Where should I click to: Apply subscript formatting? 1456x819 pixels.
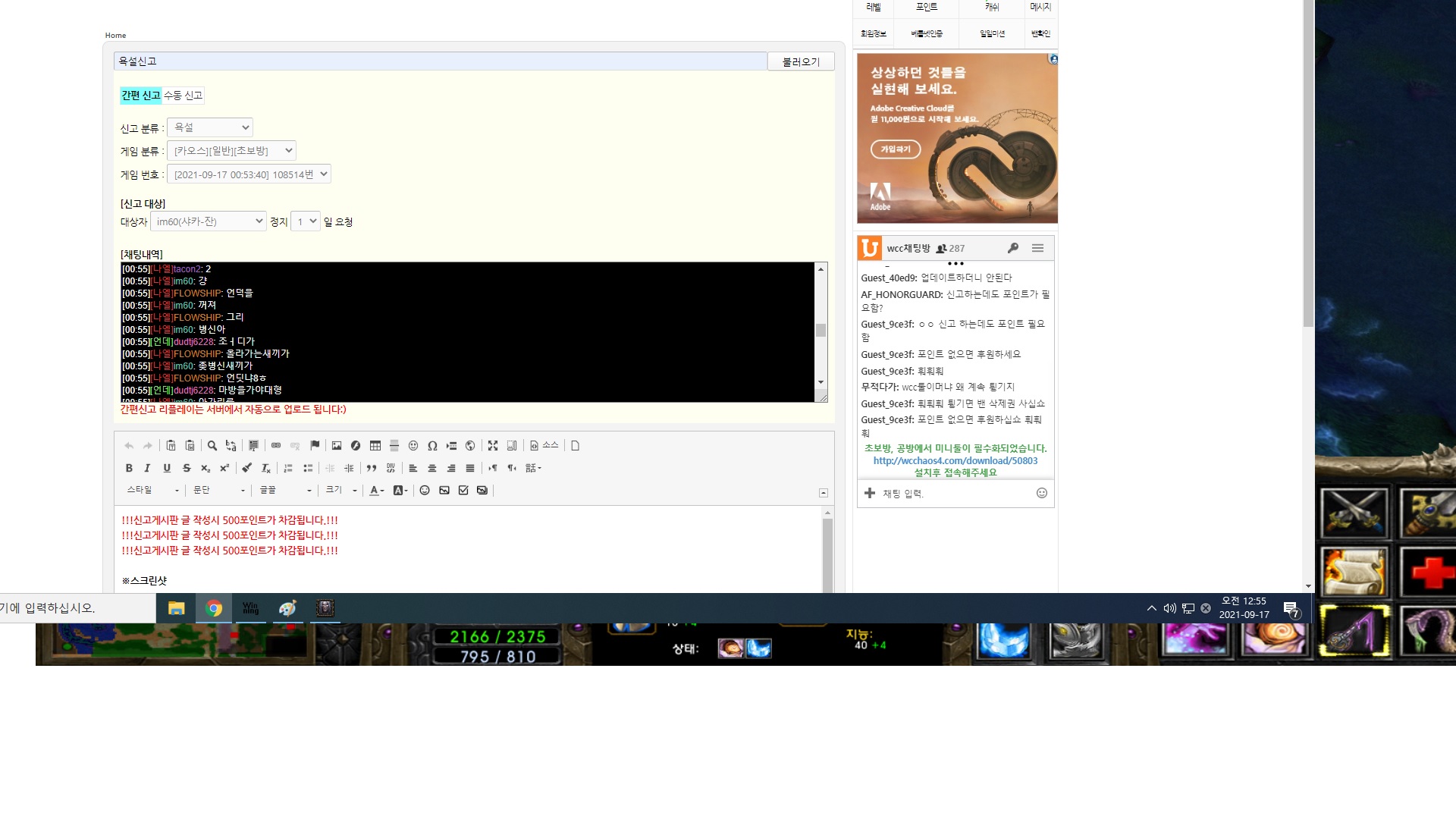206,469
